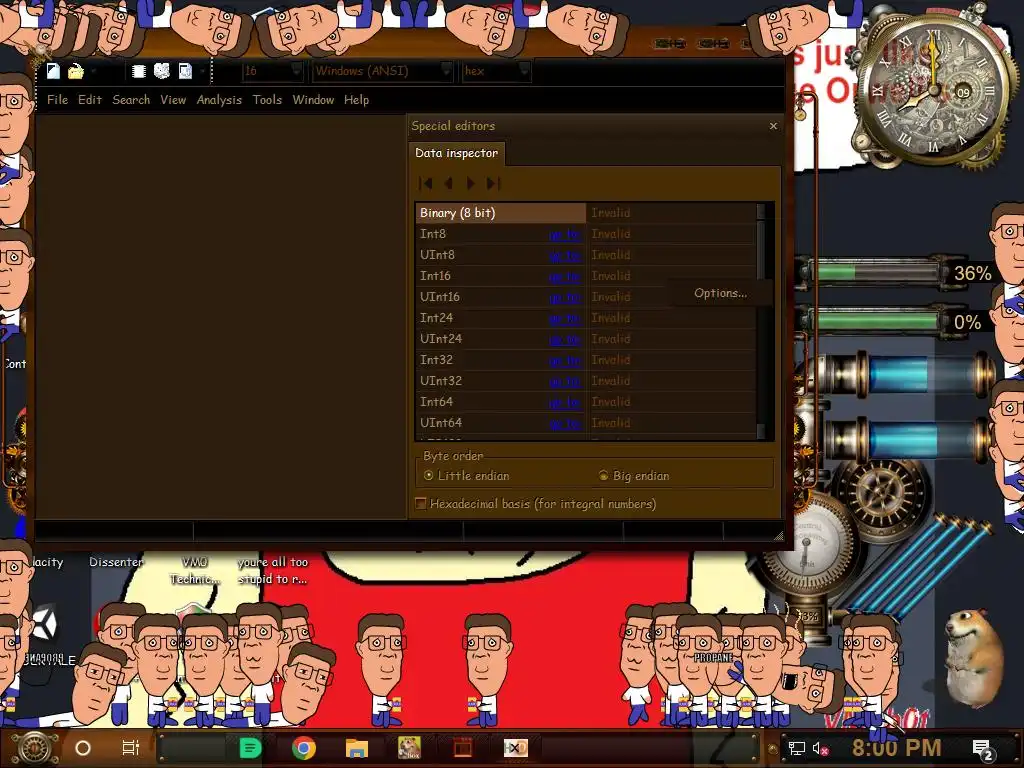Image resolution: width=1024 pixels, height=768 pixels.
Task: Open File Explorer from the taskbar
Action: 357,748
